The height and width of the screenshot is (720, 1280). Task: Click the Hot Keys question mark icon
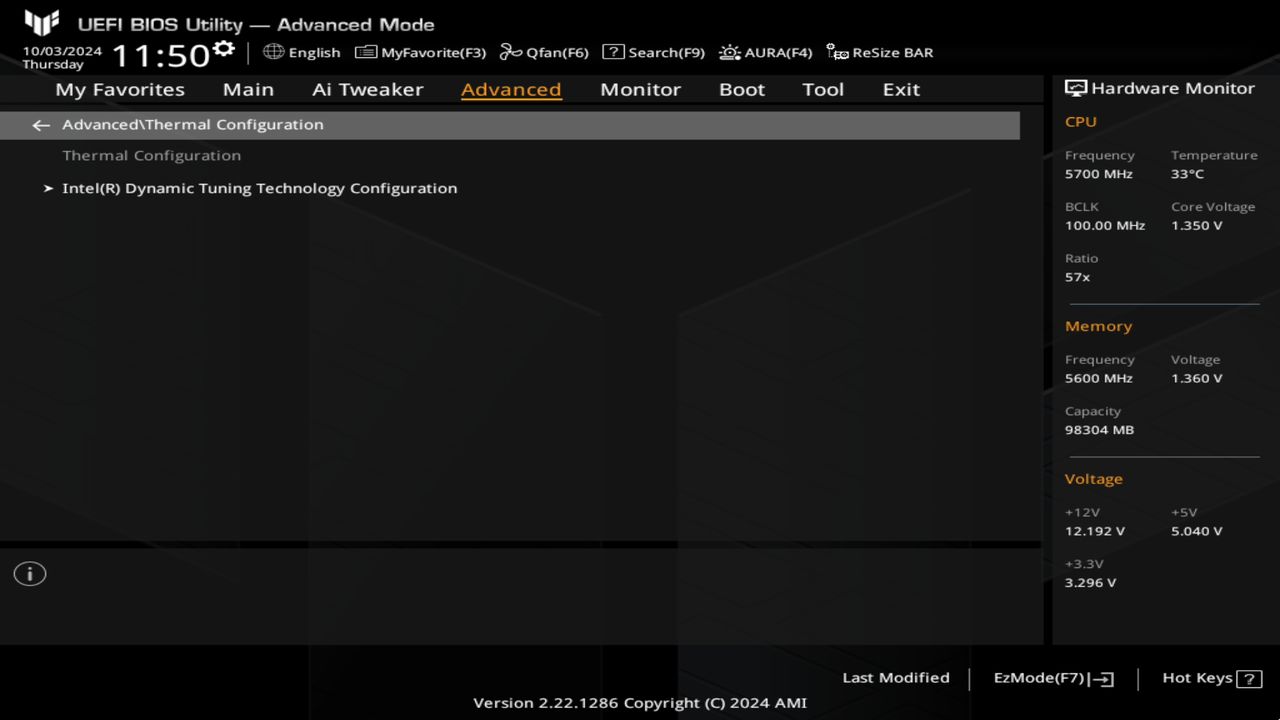(x=1249, y=679)
